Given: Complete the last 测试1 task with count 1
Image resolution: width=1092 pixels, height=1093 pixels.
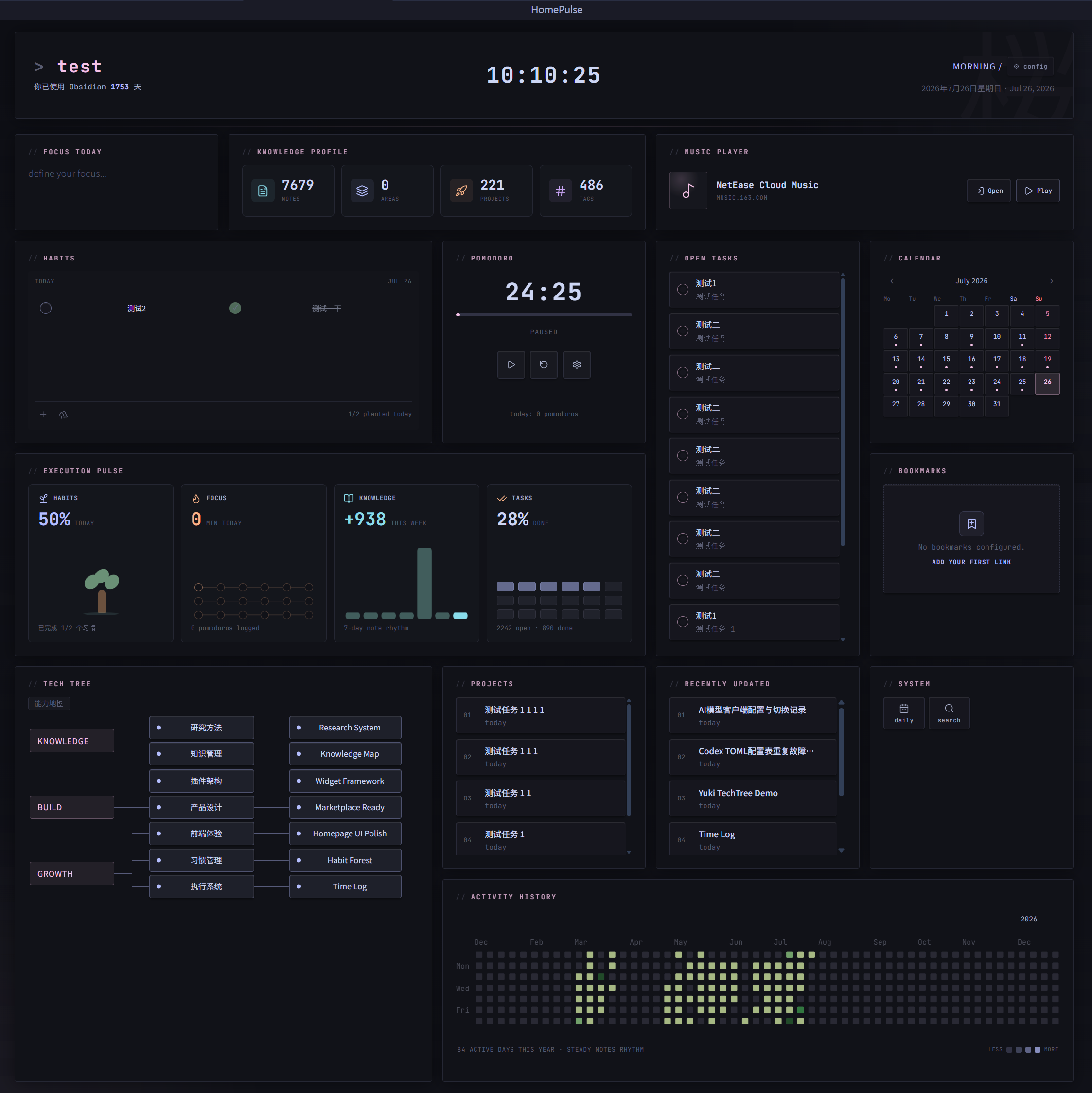Looking at the screenshot, I should tap(683, 622).
